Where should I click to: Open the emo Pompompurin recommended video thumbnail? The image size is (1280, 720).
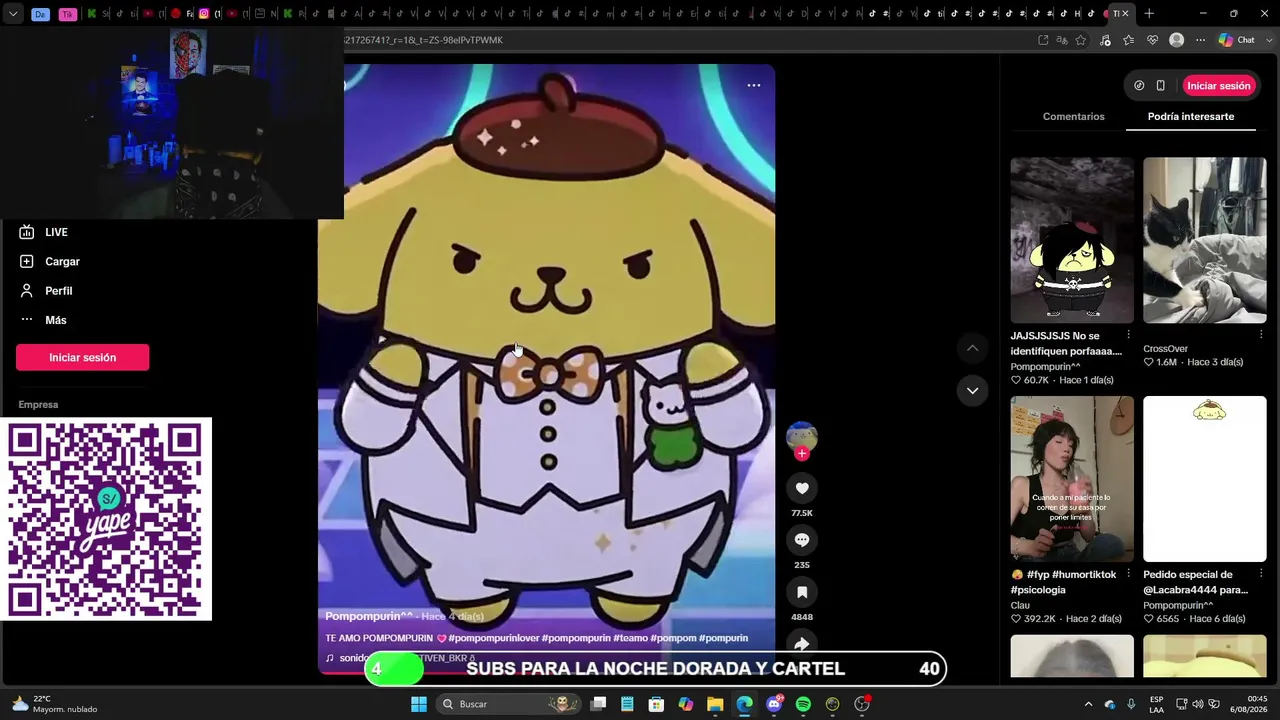tap(1072, 240)
